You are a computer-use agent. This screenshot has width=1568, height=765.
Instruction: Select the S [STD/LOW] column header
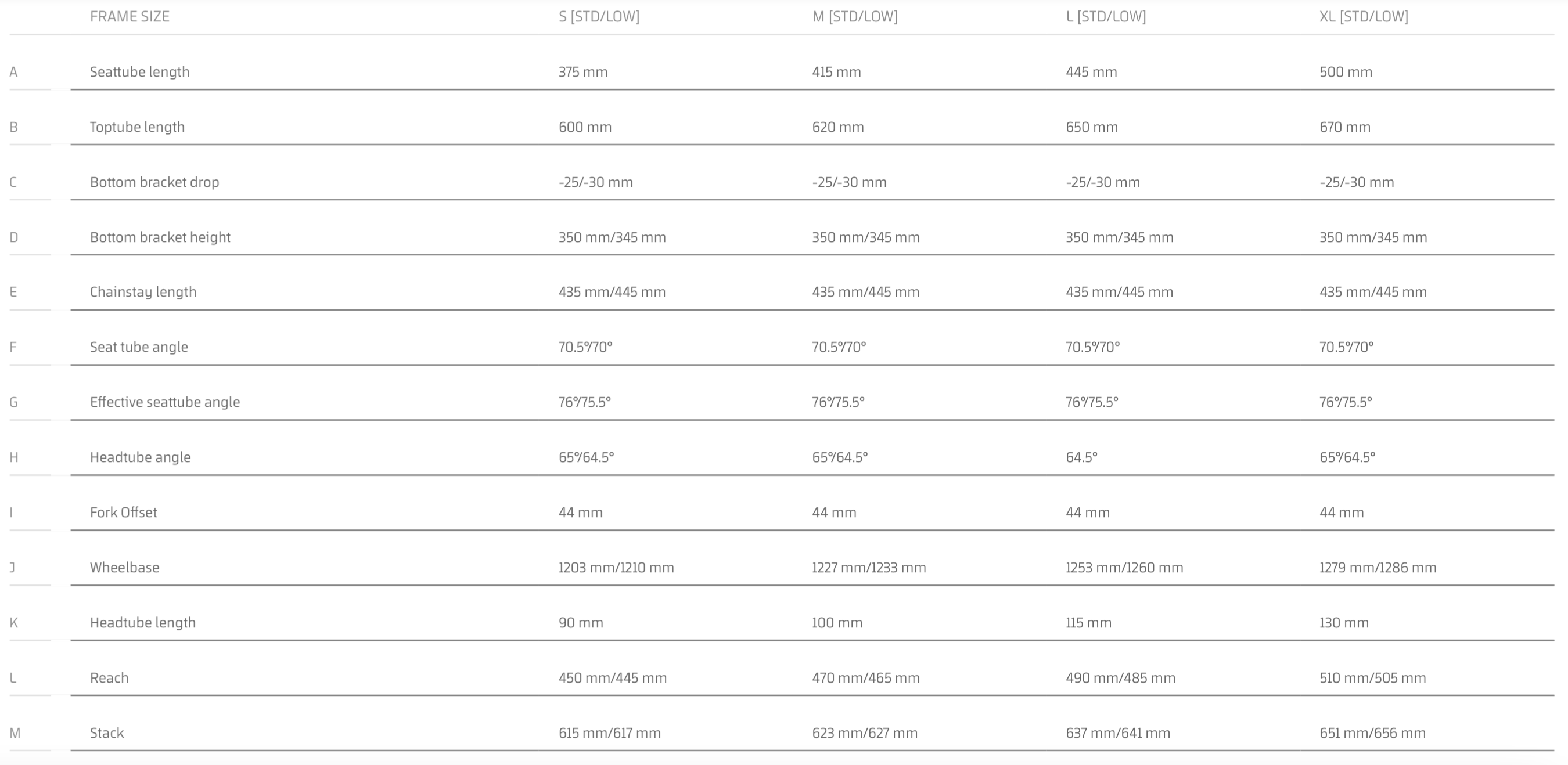click(x=599, y=16)
